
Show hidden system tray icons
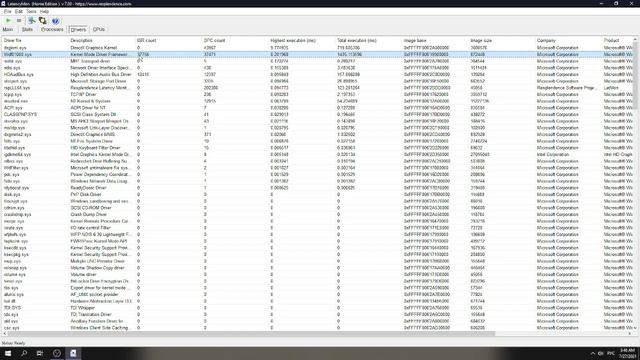[592, 353]
